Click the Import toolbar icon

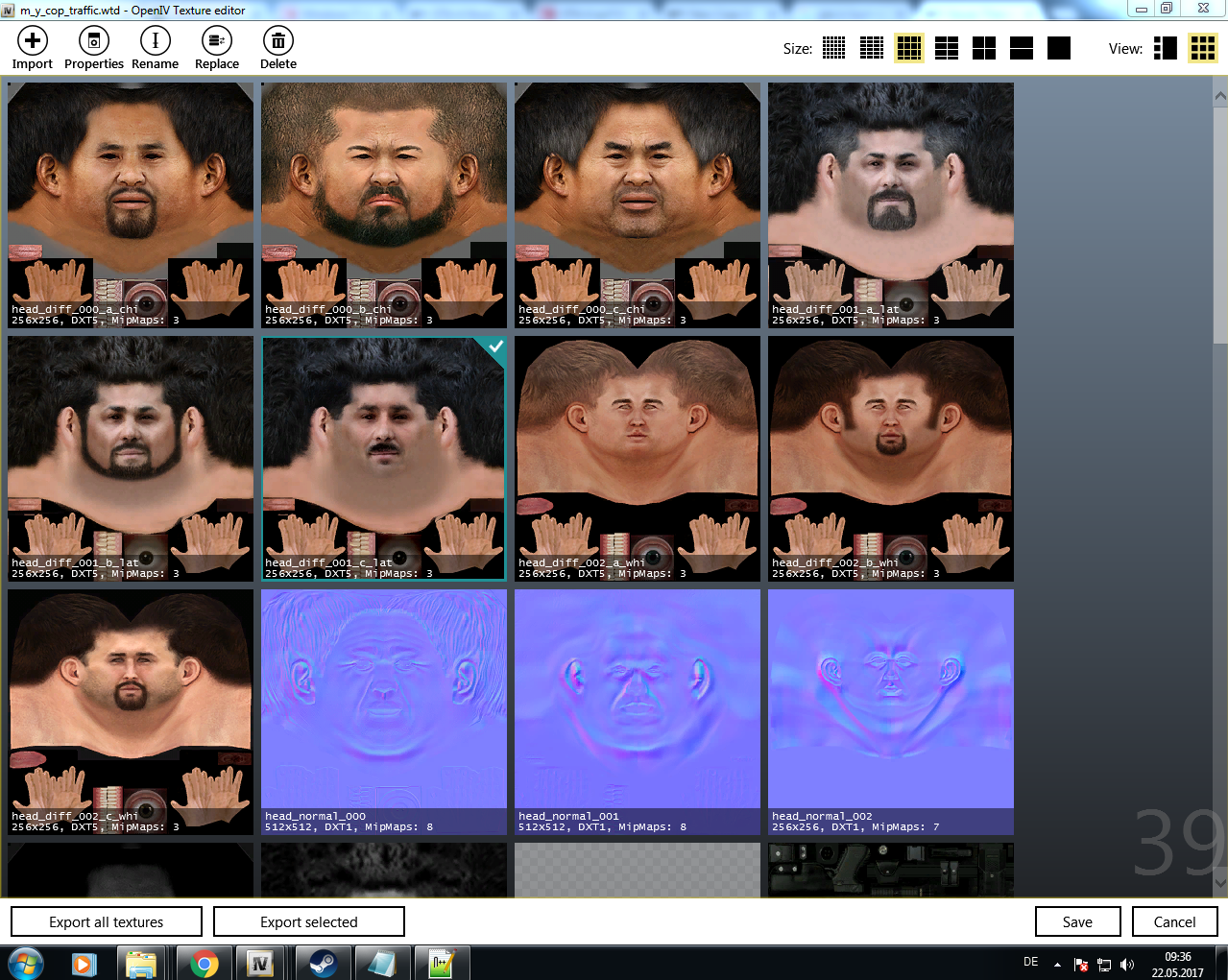point(32,48)
